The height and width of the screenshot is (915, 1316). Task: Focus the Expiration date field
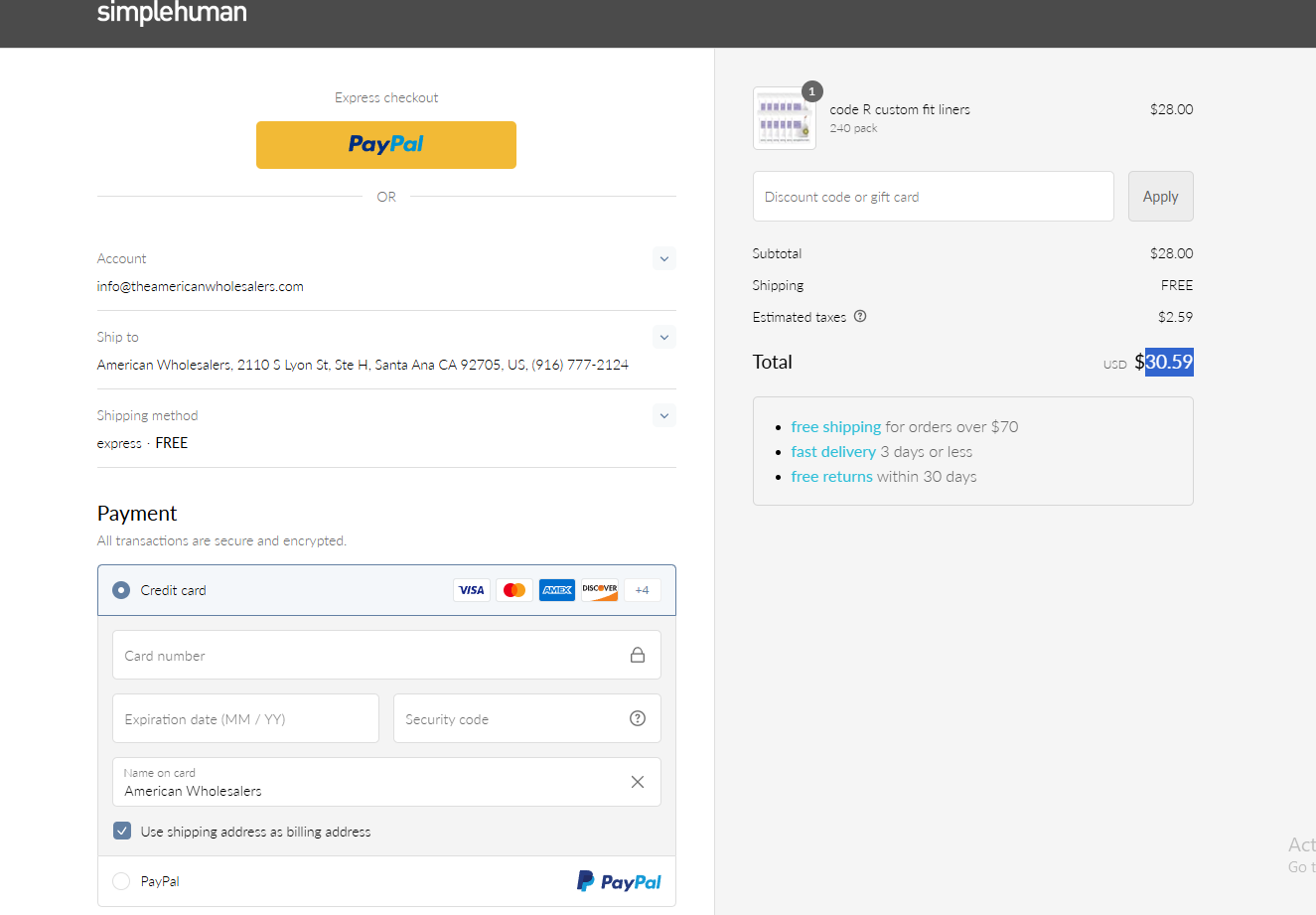pyautogui.click(x=245, y=718)
